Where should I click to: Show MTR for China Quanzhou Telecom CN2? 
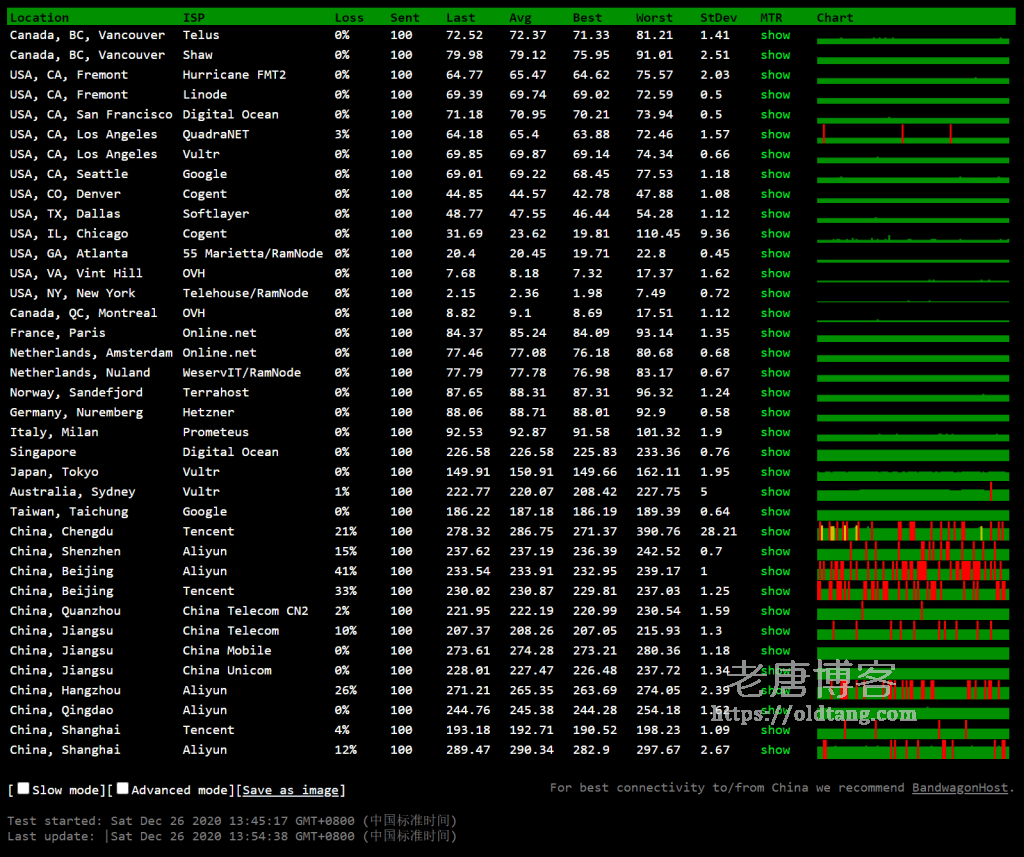tap(775, 611)
